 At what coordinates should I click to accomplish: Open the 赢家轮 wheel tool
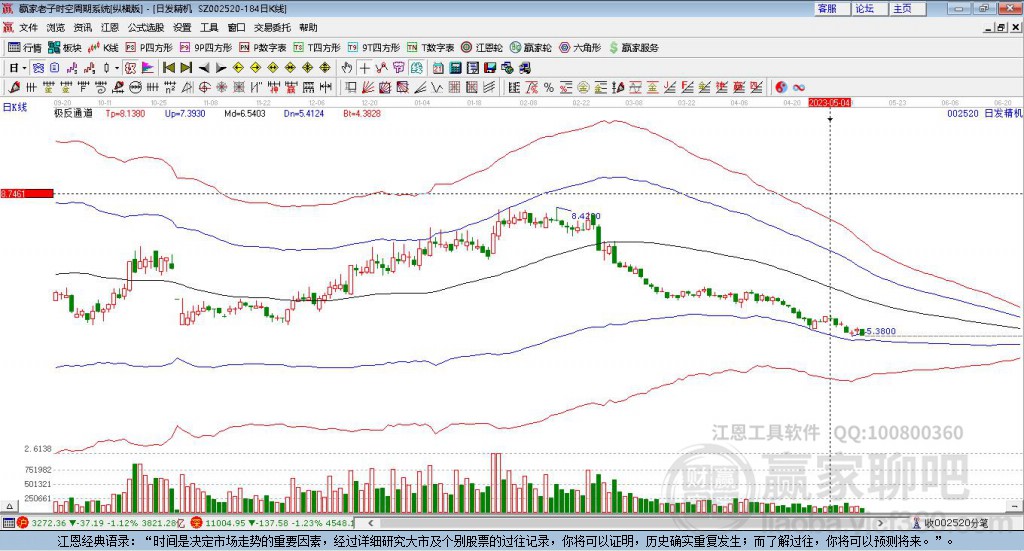coord(530,48)
